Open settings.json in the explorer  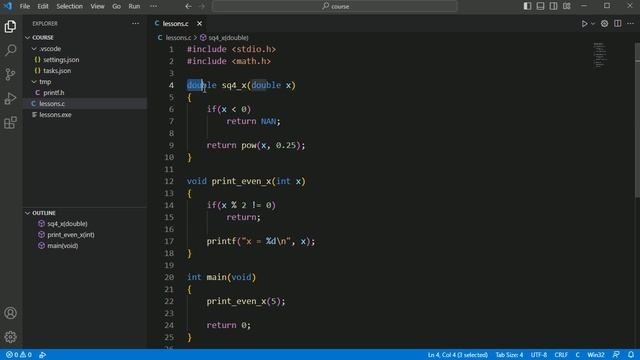61,60
